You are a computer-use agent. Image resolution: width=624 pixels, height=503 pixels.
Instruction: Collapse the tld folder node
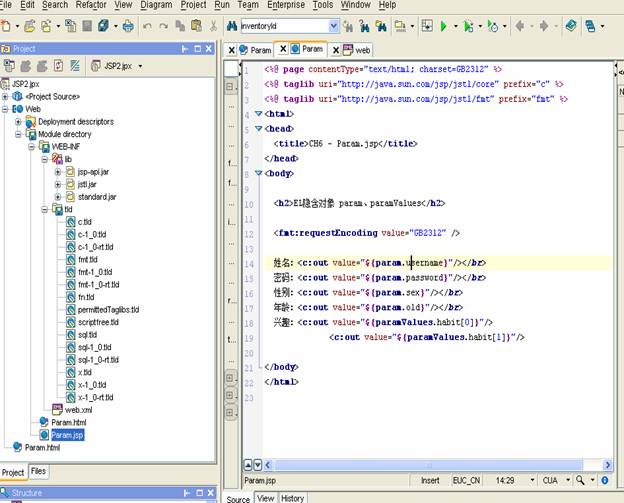click(x=45, y=209)
